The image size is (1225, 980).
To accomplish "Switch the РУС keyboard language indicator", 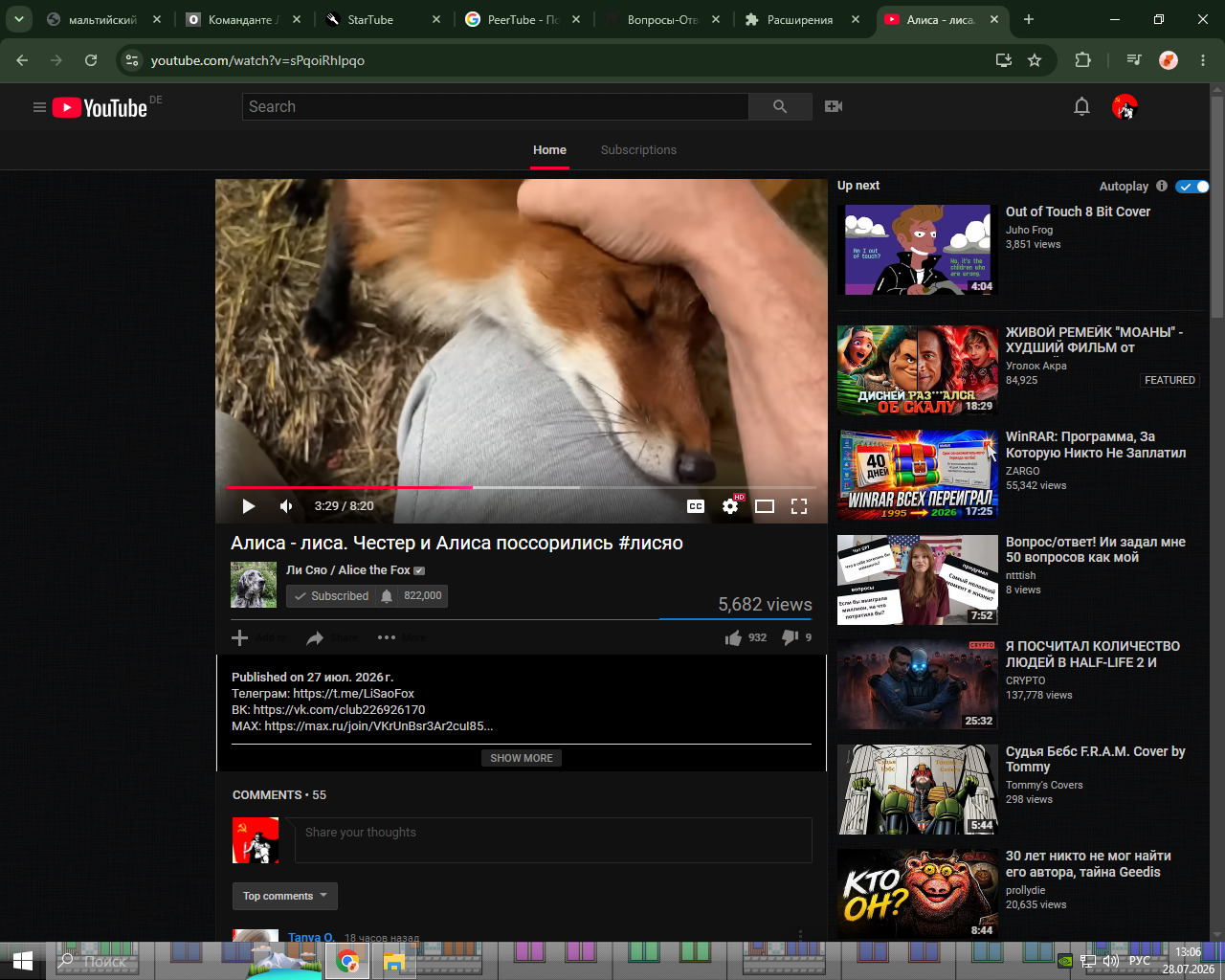I will [1139, 961].
